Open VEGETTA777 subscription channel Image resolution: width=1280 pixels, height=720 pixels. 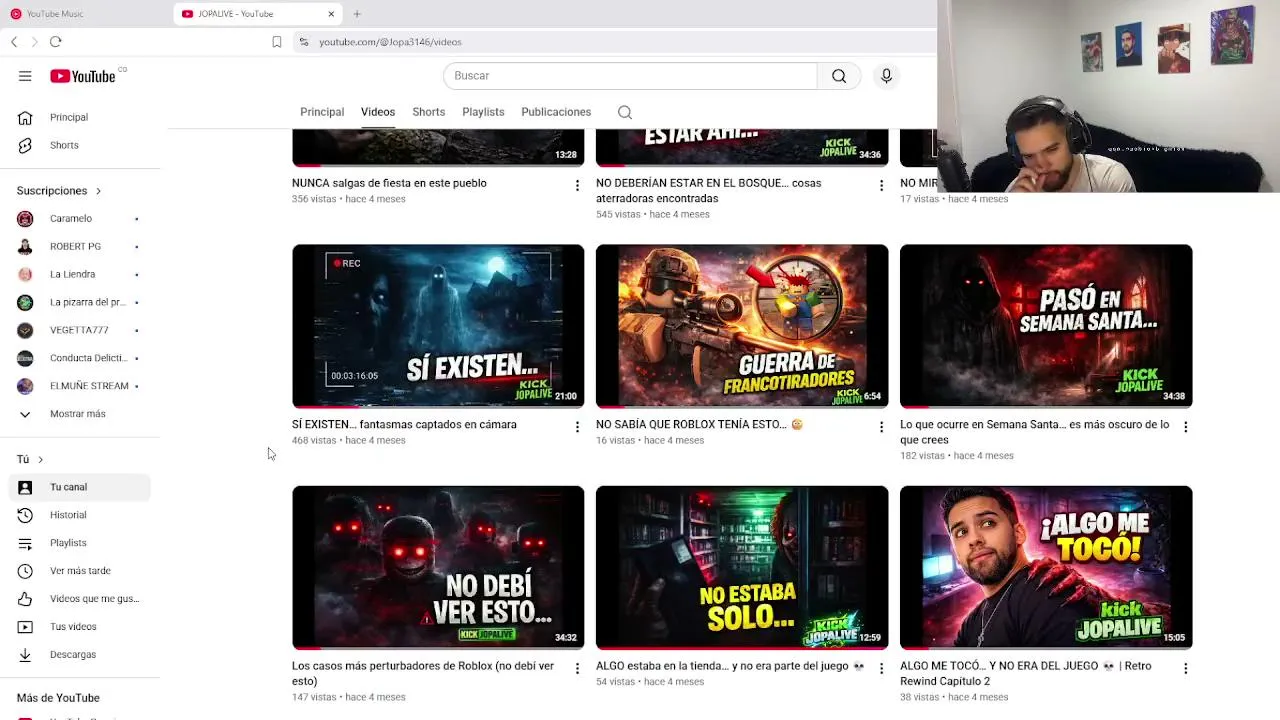point(80,330)
